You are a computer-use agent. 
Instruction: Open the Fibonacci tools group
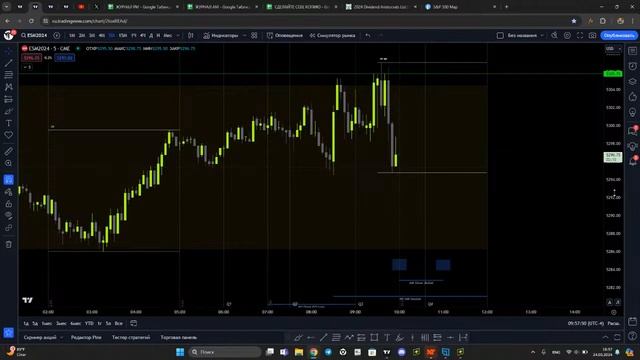pyautogui.click(x=9, y=75)
